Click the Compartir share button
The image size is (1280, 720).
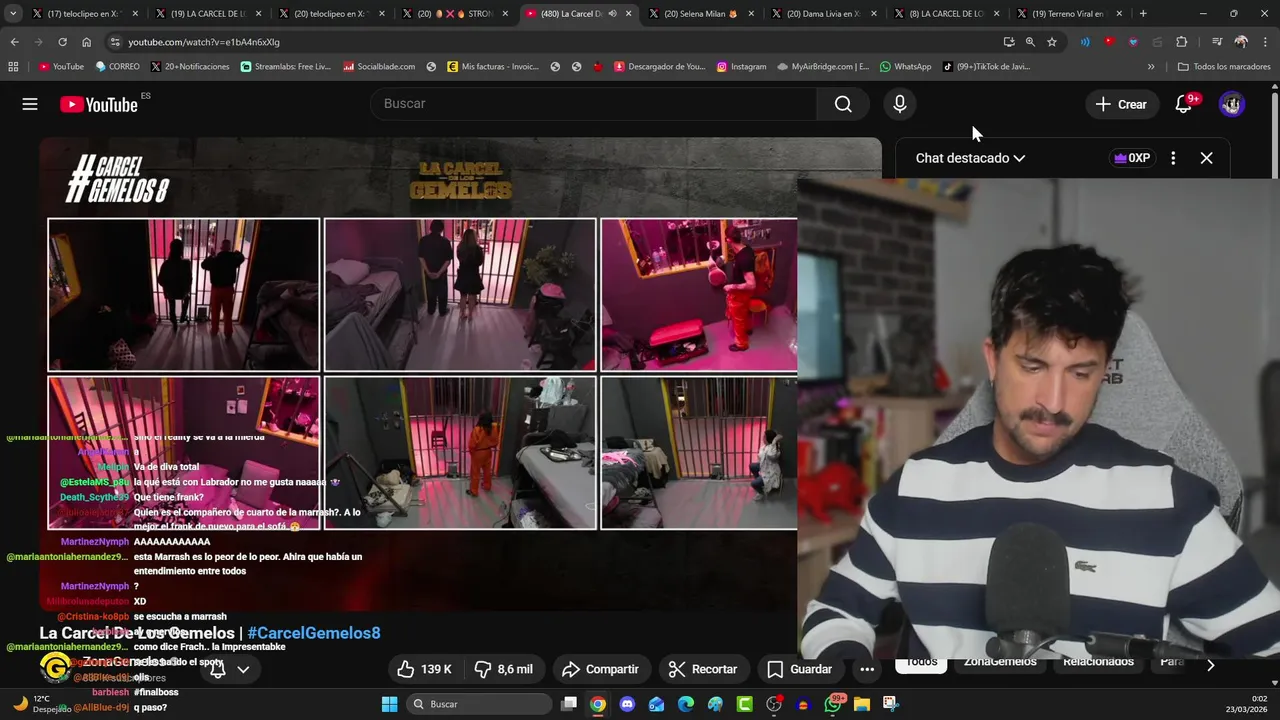[x=600, y=669]
